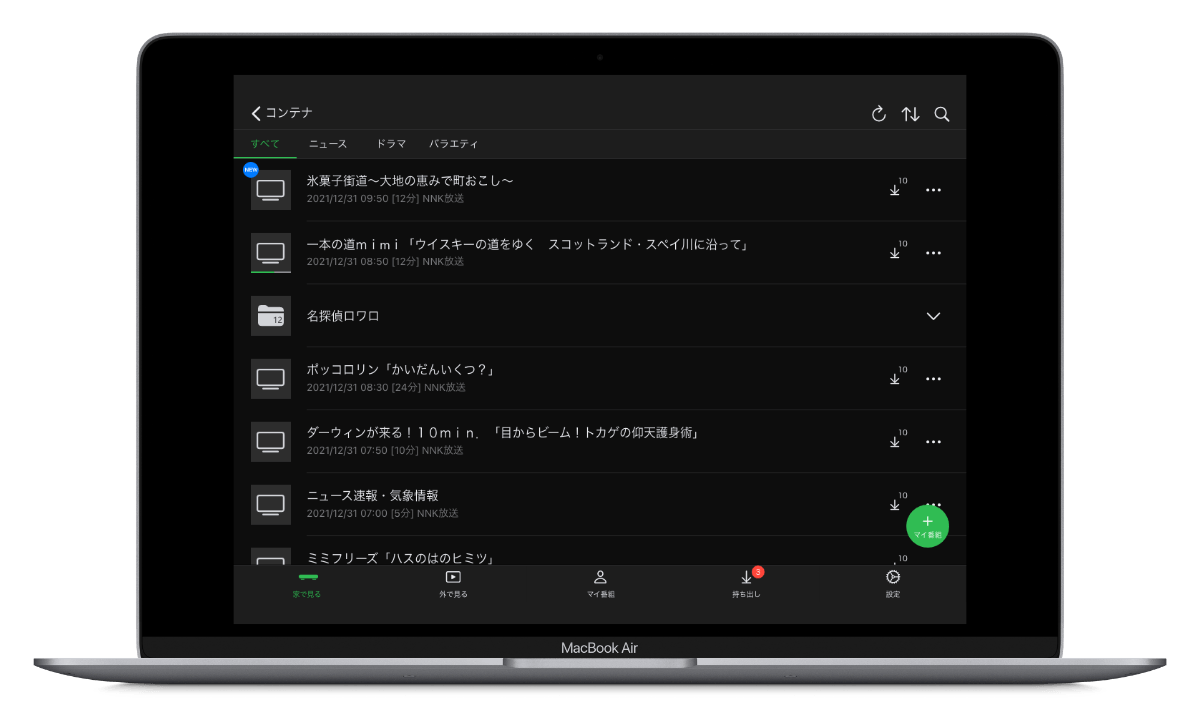Switch to the ニュース tab
Screen dimensions: 1200x717
pyautogui.click(x=328, y=144)
